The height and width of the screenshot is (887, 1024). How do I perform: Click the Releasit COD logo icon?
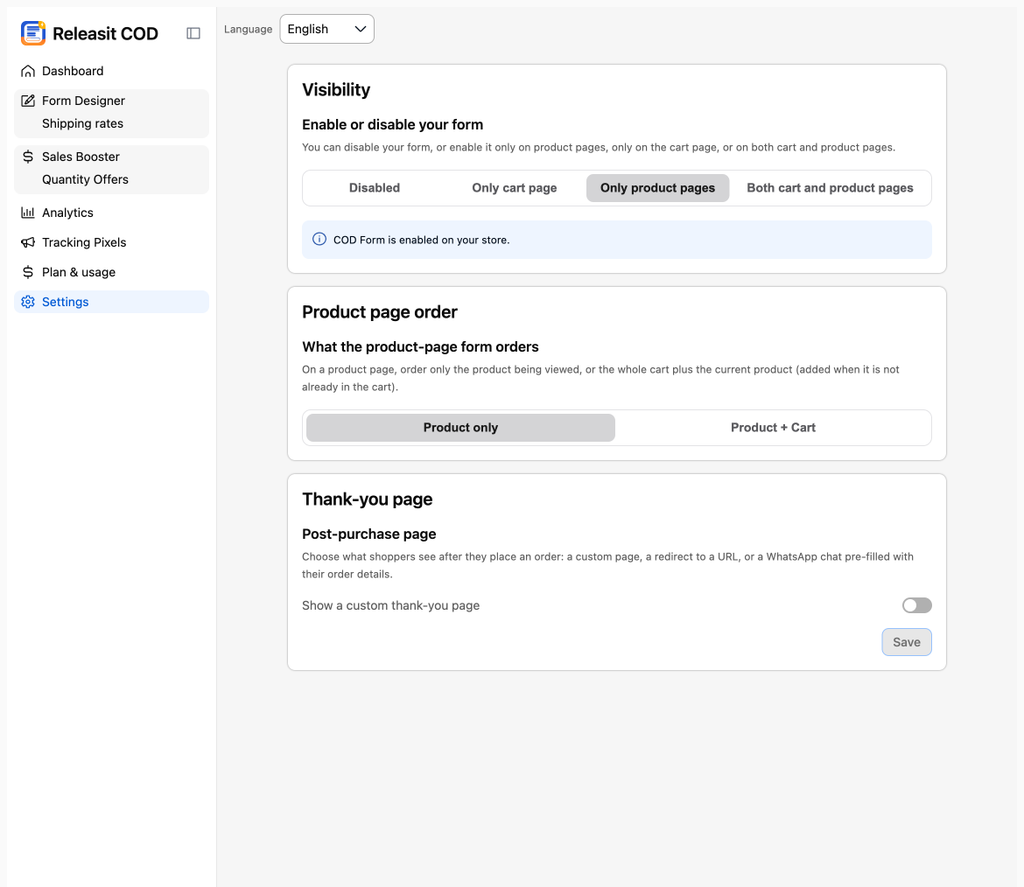pyautogui.click(x=33, y=33)
